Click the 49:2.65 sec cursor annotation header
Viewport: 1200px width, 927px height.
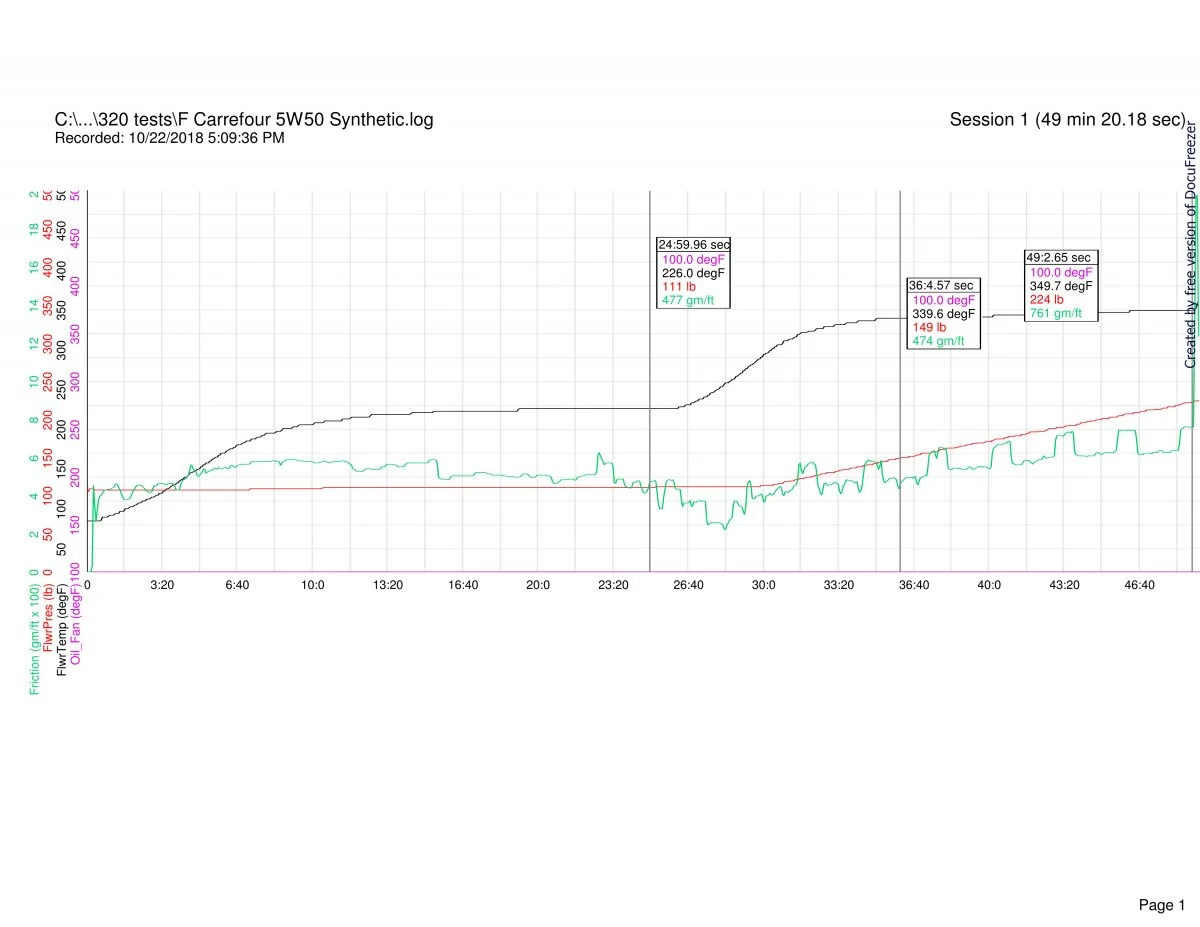coord(1058,258)
